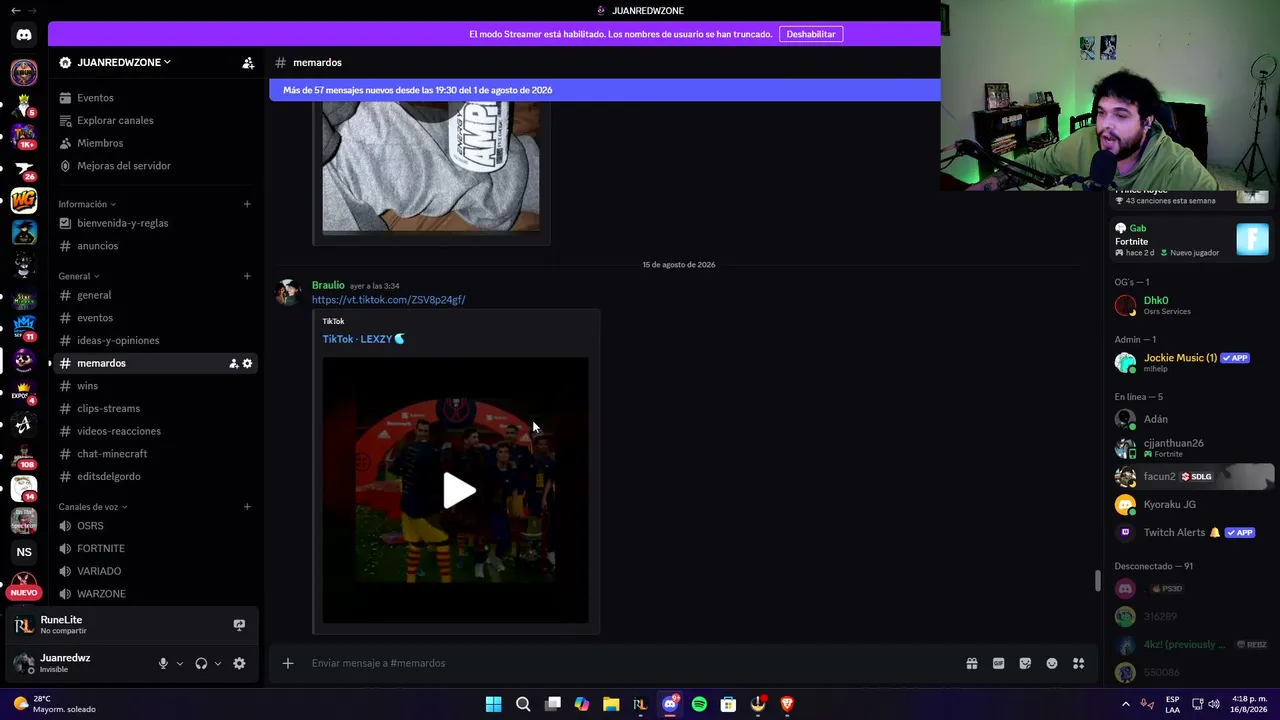Open audio output options dropdown
1280x720 pixels.
218,663
